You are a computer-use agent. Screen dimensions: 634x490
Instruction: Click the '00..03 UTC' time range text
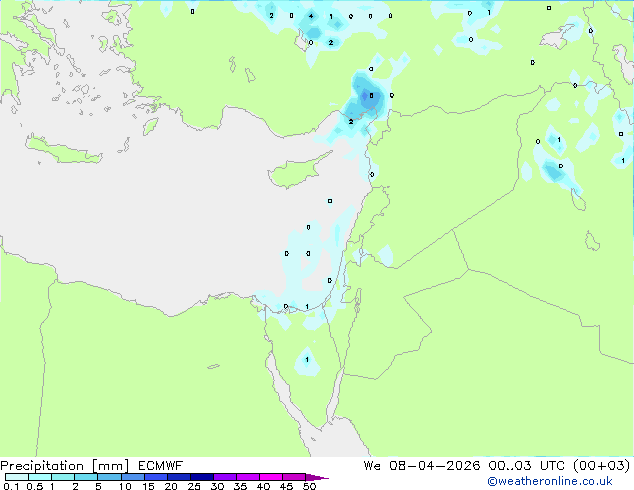pos(526,466)
